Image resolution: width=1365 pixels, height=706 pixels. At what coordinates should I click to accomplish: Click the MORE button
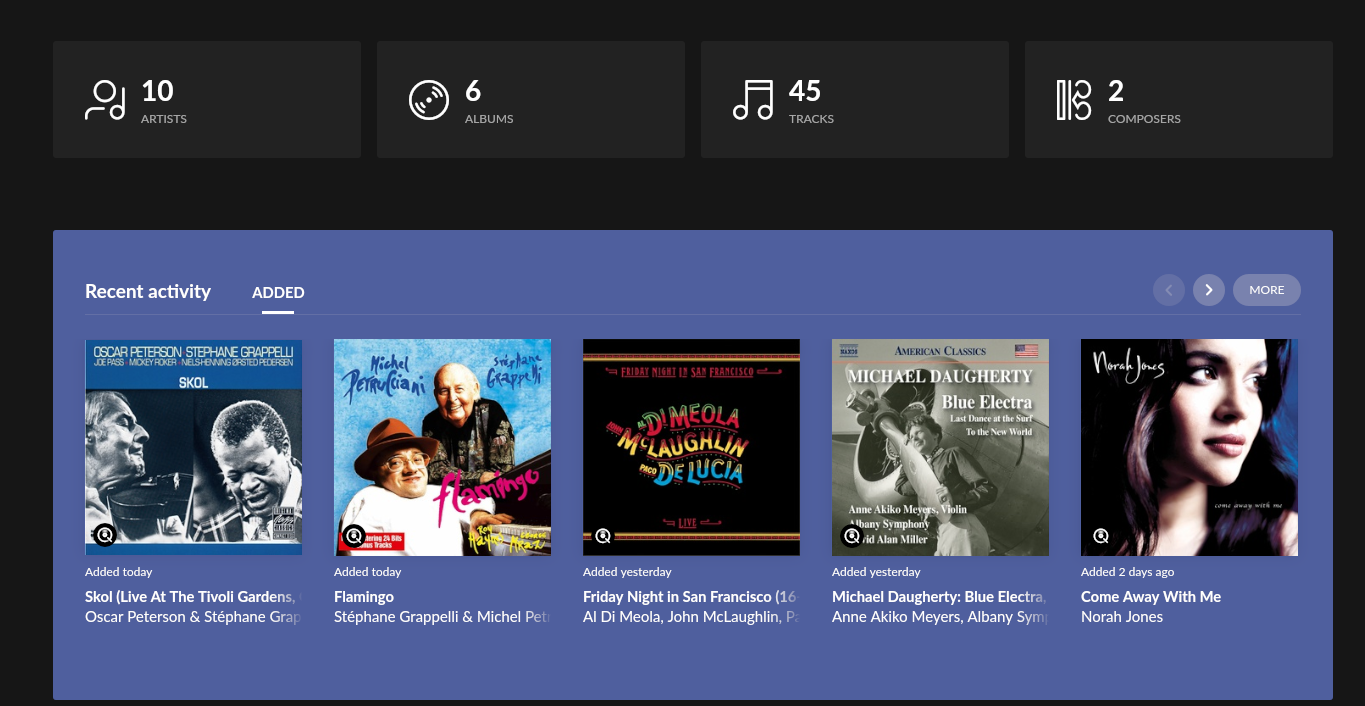[1267, 290]
